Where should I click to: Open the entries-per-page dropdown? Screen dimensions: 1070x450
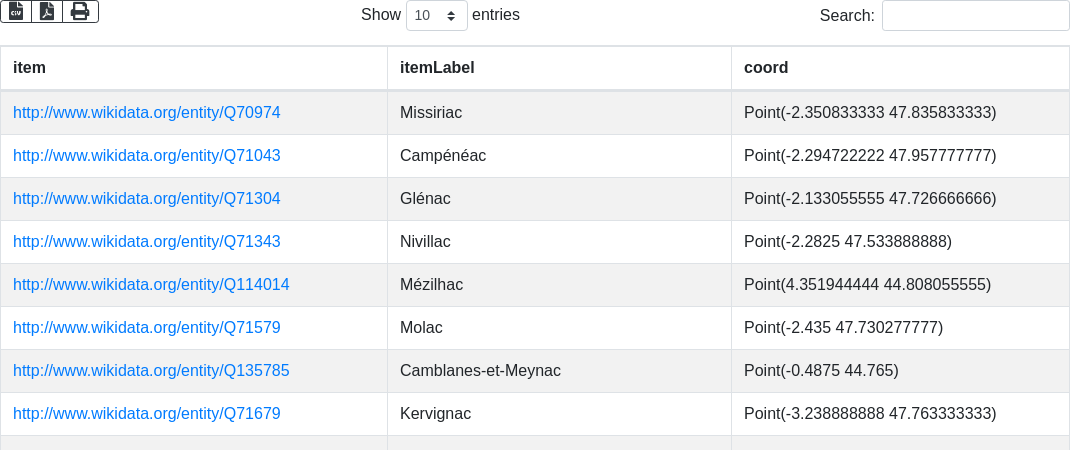coord(436,15)
